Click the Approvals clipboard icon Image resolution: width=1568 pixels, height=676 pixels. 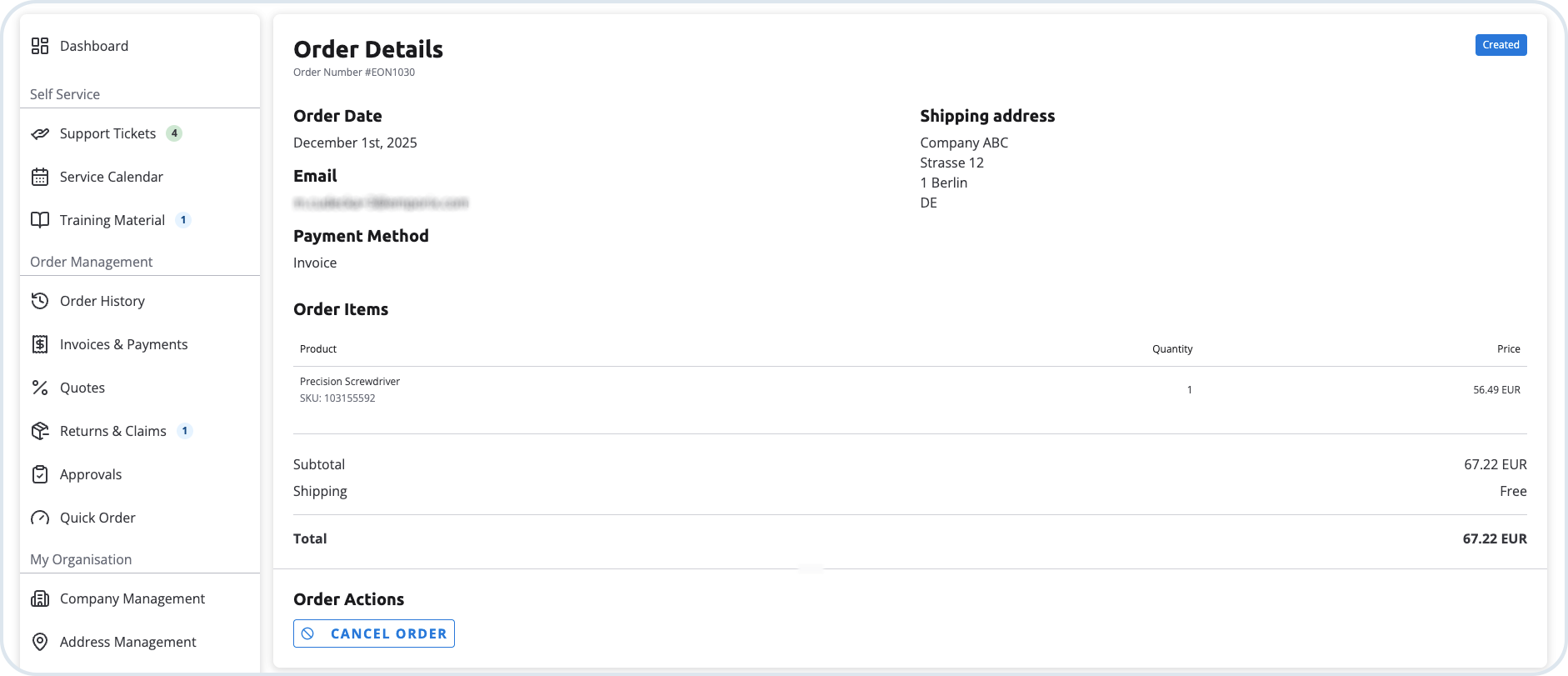pos(40,474)
